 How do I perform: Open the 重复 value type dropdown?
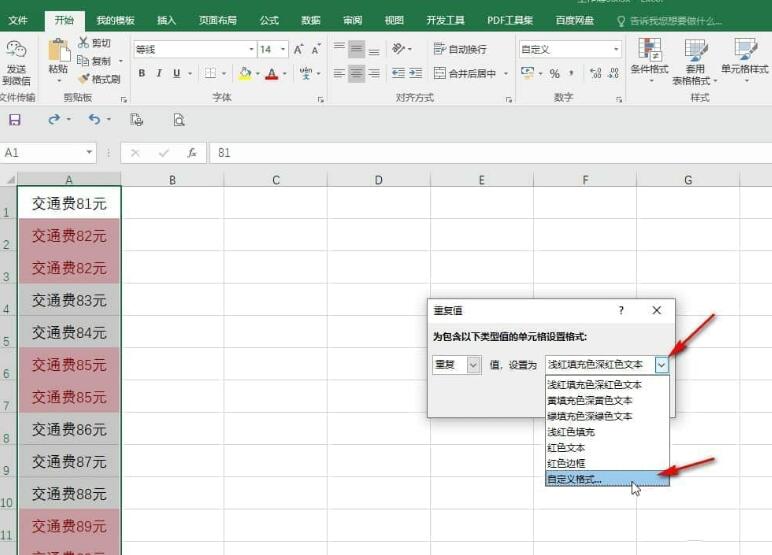tap(473, 365)
